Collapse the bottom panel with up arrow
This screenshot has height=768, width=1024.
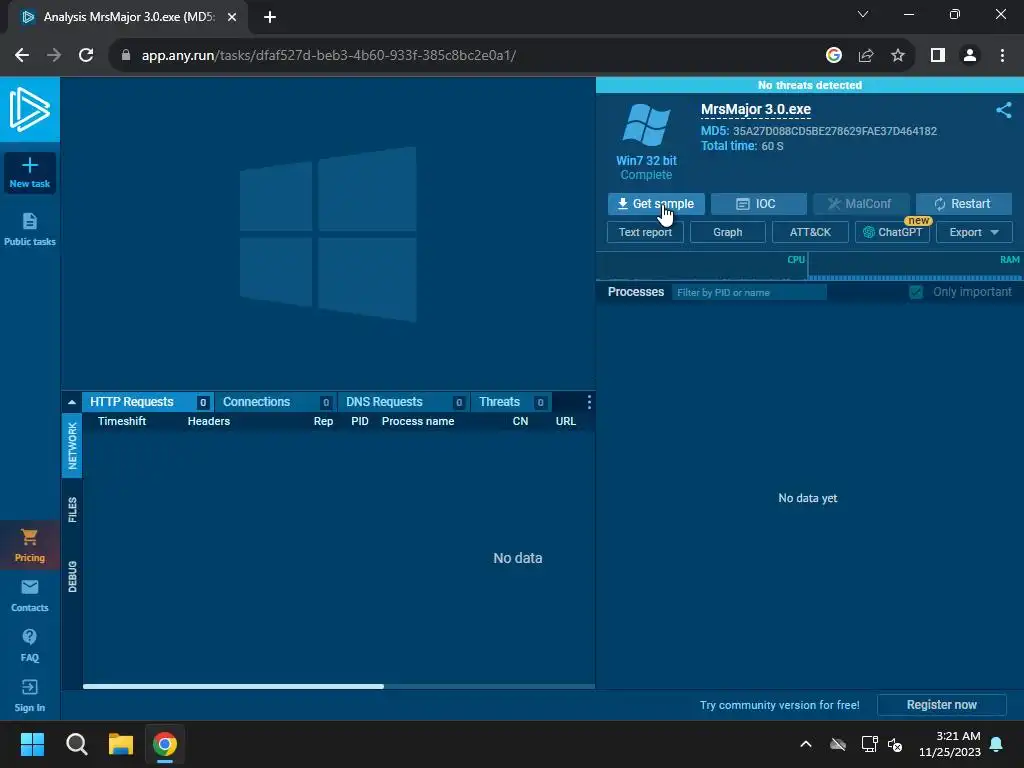tap(72, 402)
